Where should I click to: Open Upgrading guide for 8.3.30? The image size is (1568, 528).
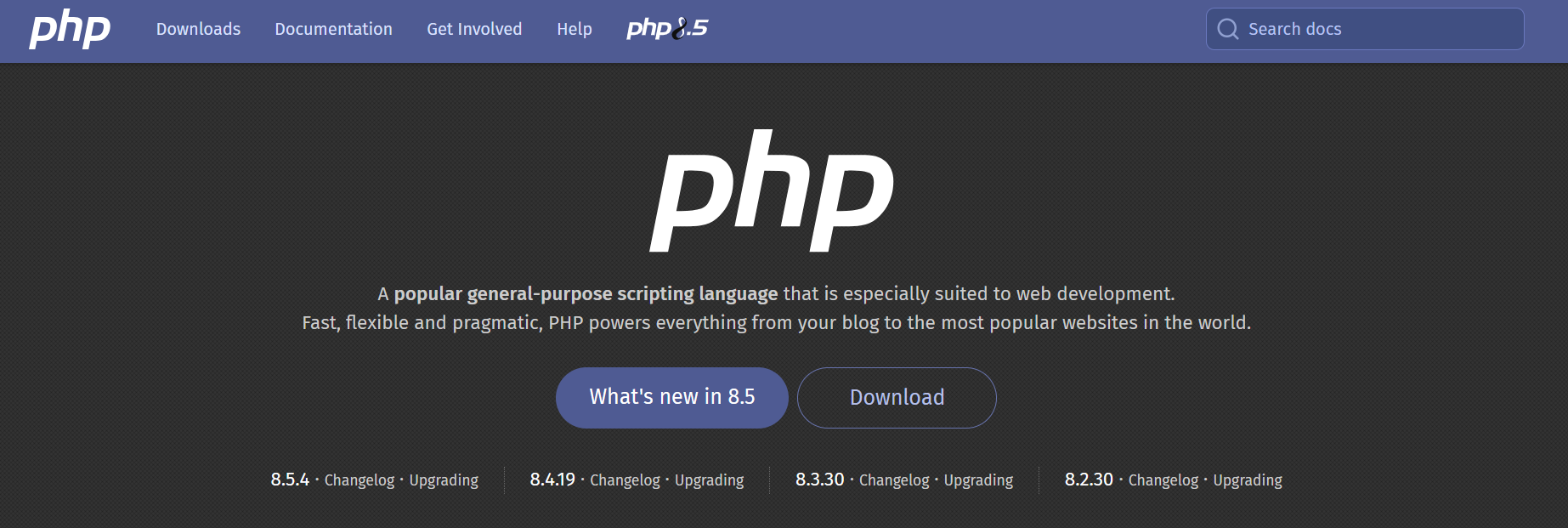(x=978, y=480)
